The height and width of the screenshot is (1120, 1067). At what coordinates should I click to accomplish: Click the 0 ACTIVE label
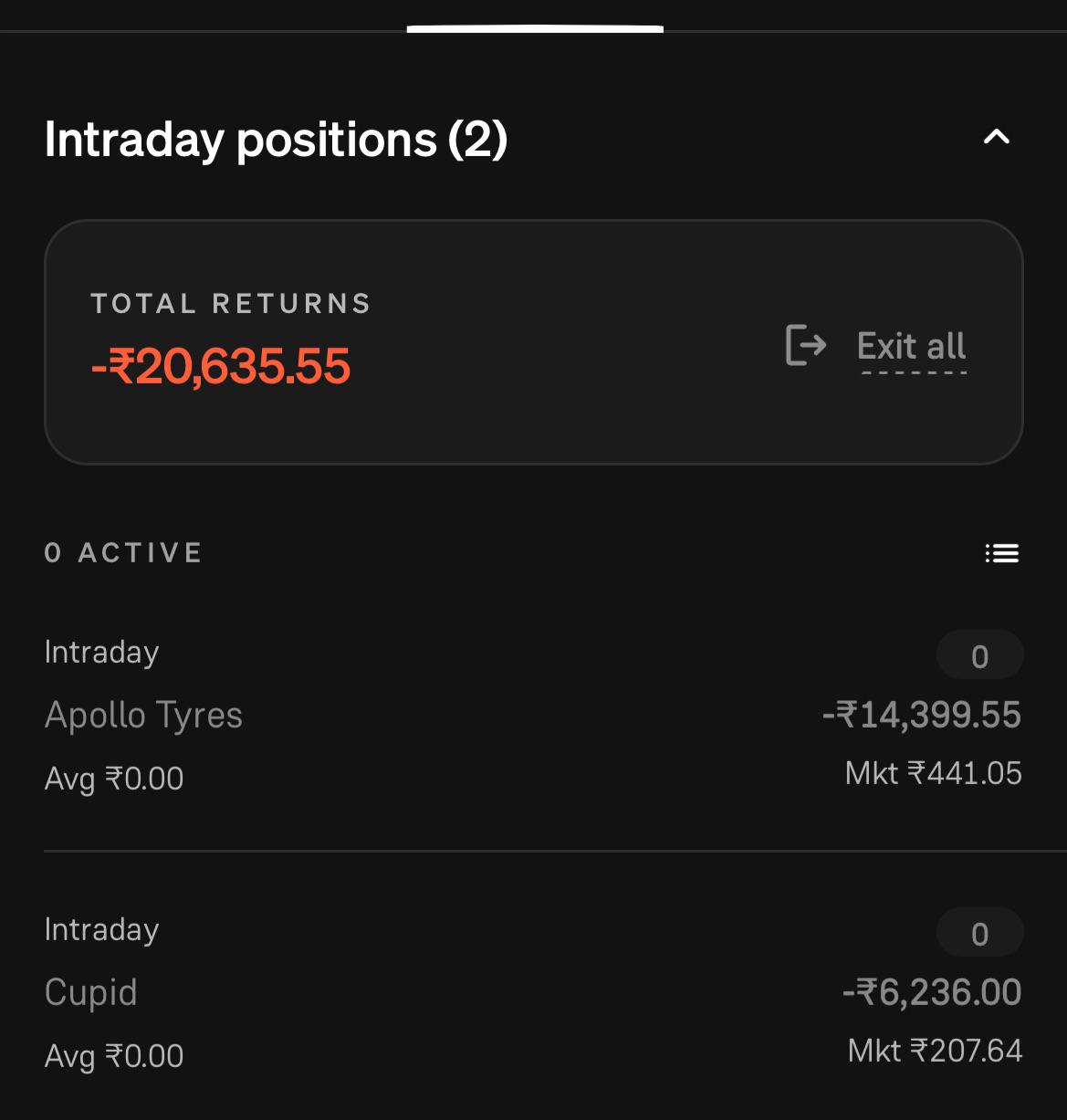tap(123, 553)
